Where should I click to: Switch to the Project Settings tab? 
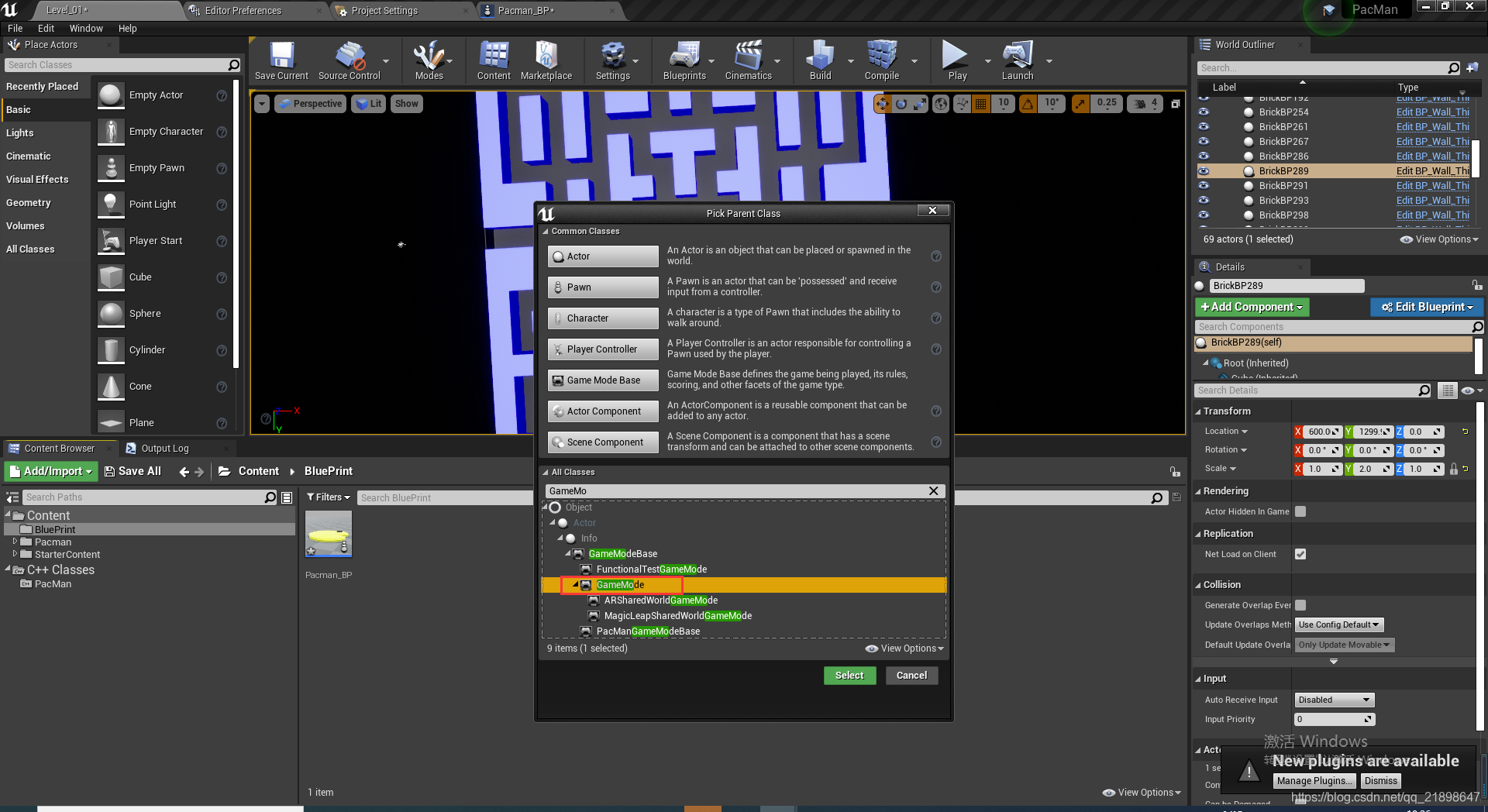[x=384, y=11]
